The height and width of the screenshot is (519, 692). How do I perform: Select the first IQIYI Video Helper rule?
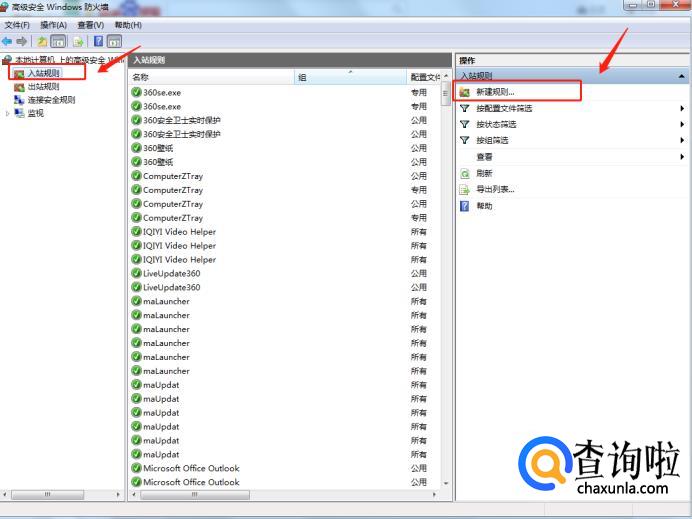[x=286, y=232]
